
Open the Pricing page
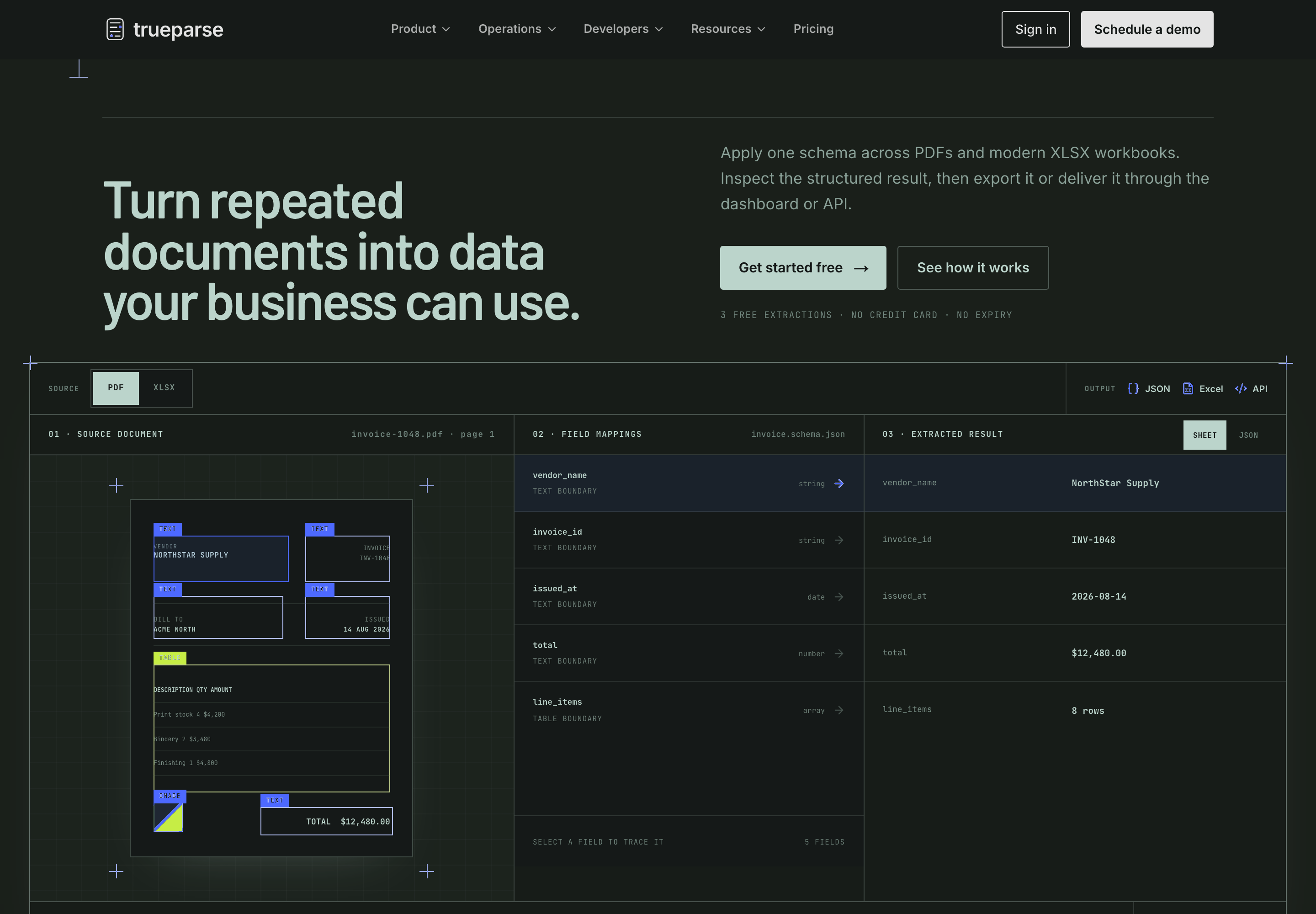(x=813, y=29)
